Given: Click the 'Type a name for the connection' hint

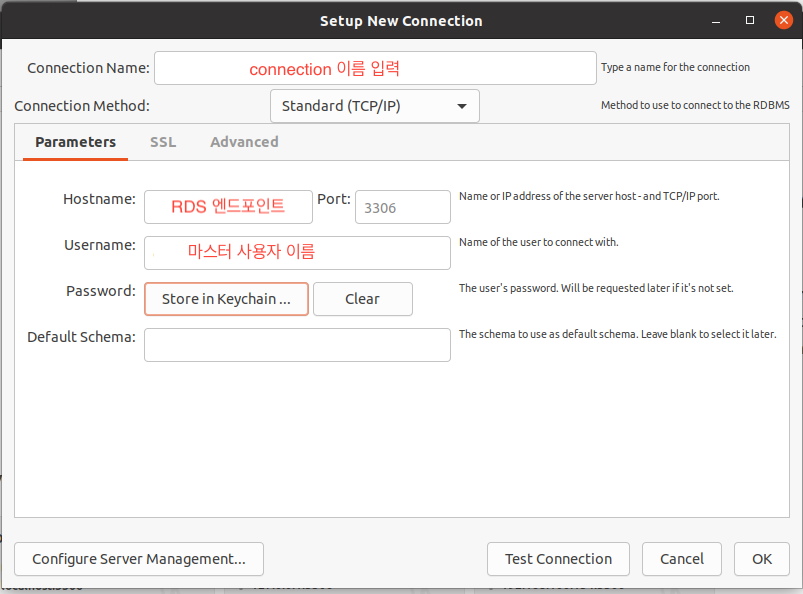Looking at the screenshot, I should [675, 67].
